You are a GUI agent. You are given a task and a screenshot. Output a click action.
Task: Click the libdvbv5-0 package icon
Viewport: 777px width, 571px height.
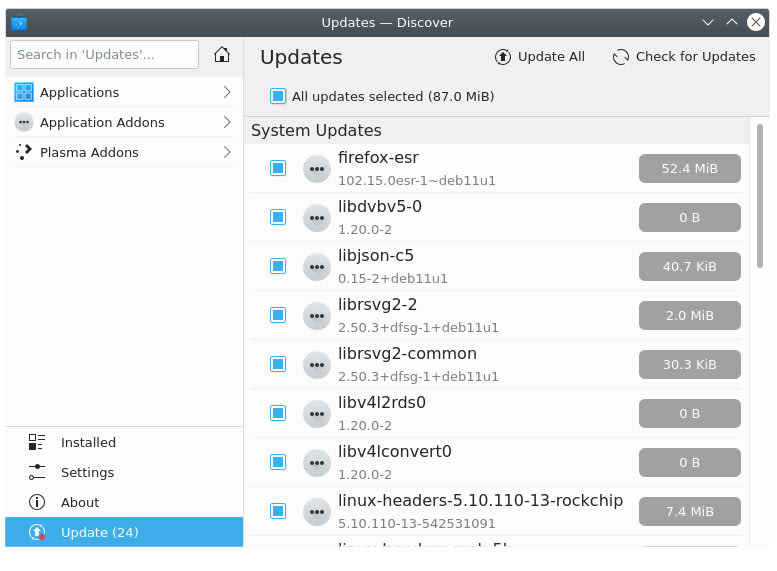tap(317, 218)
